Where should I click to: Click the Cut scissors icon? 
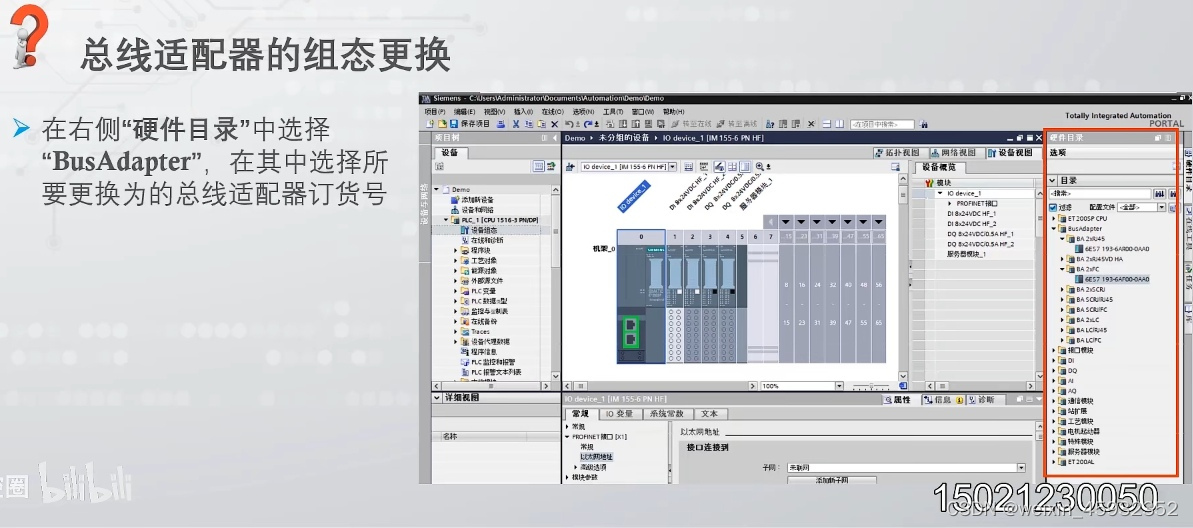tap(516, 124)
